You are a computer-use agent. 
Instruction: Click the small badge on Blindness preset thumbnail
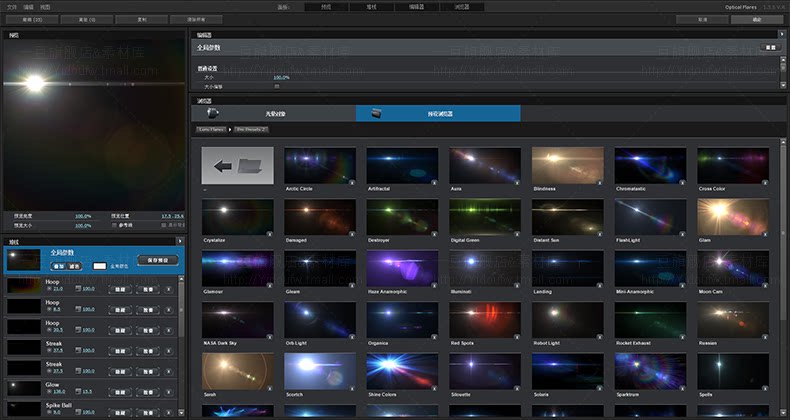pyautogui.click(x=600, y=183)
